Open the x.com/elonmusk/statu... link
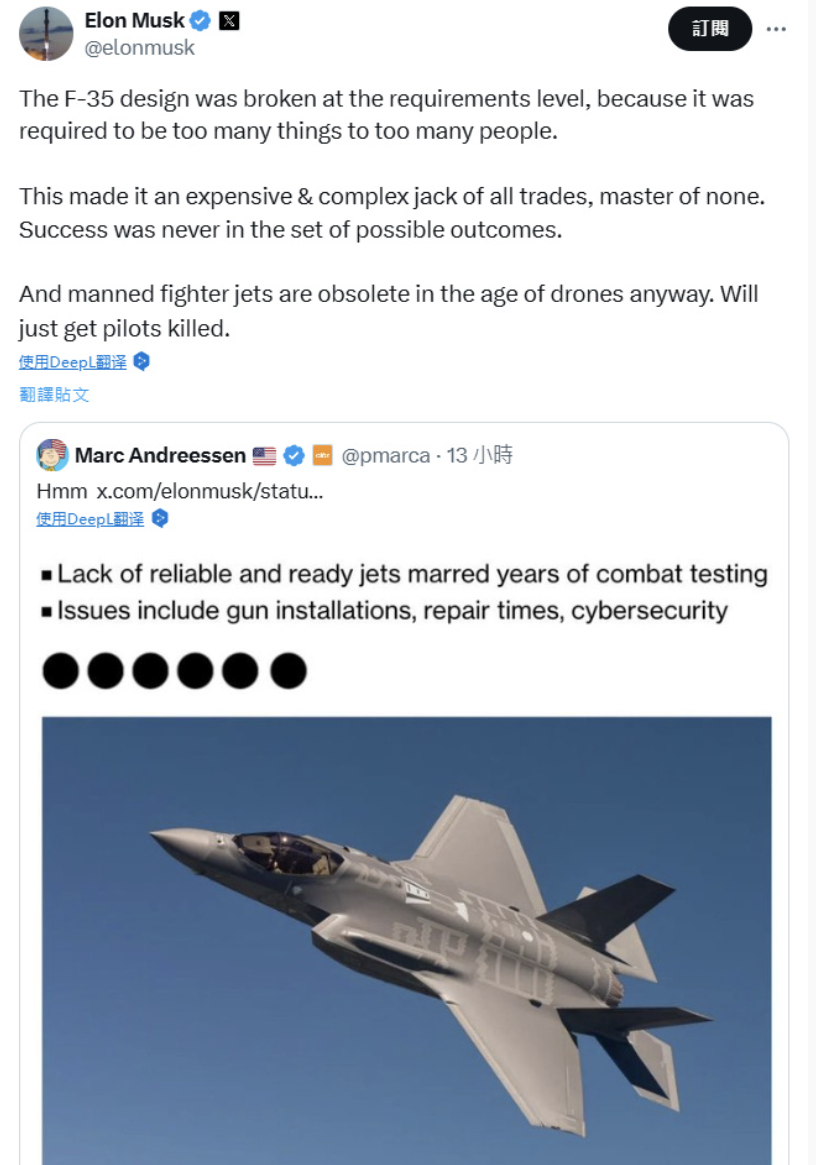Screen dimensions: 816x1165 tap(209, 491)
